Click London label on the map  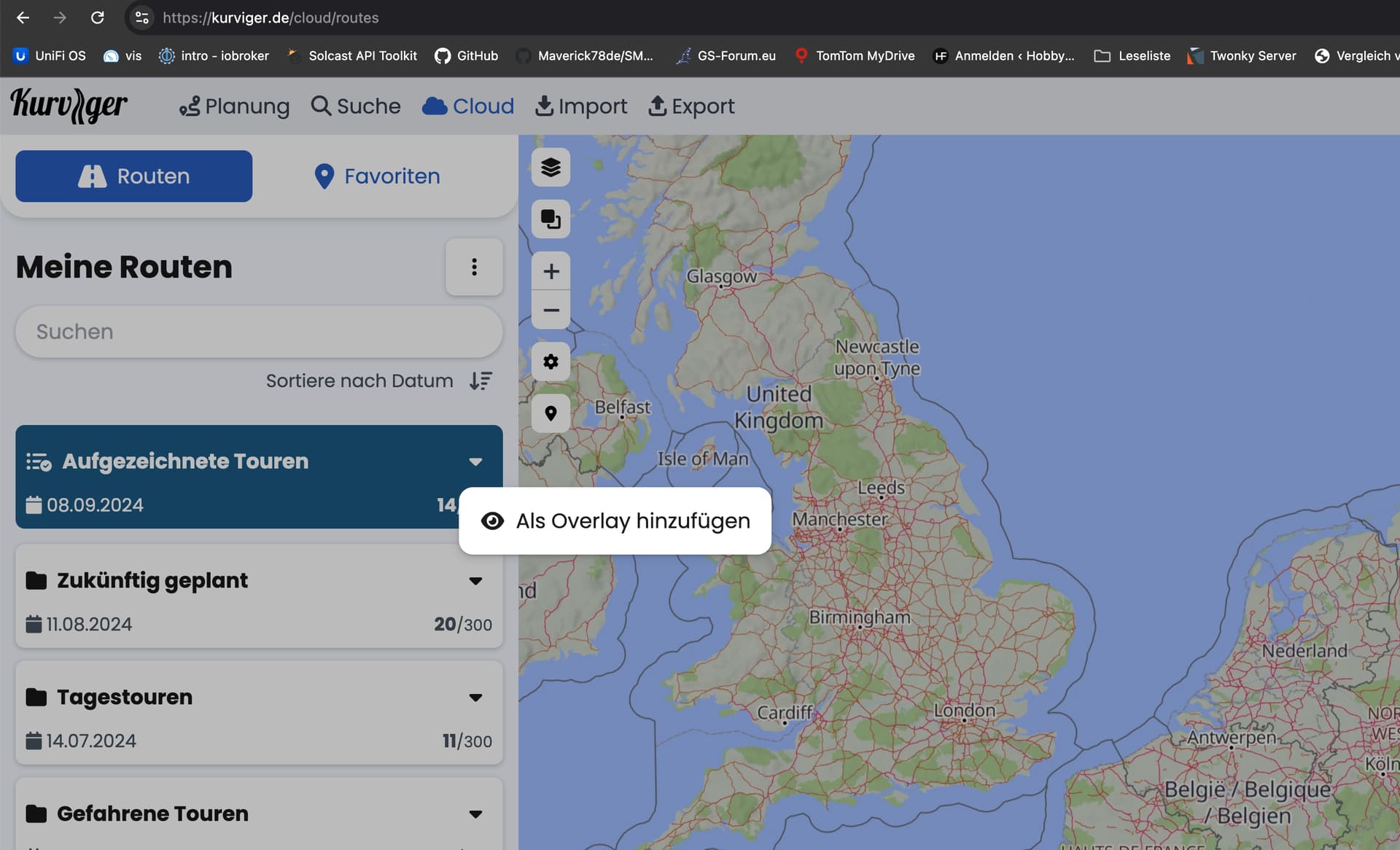point(964,710)
